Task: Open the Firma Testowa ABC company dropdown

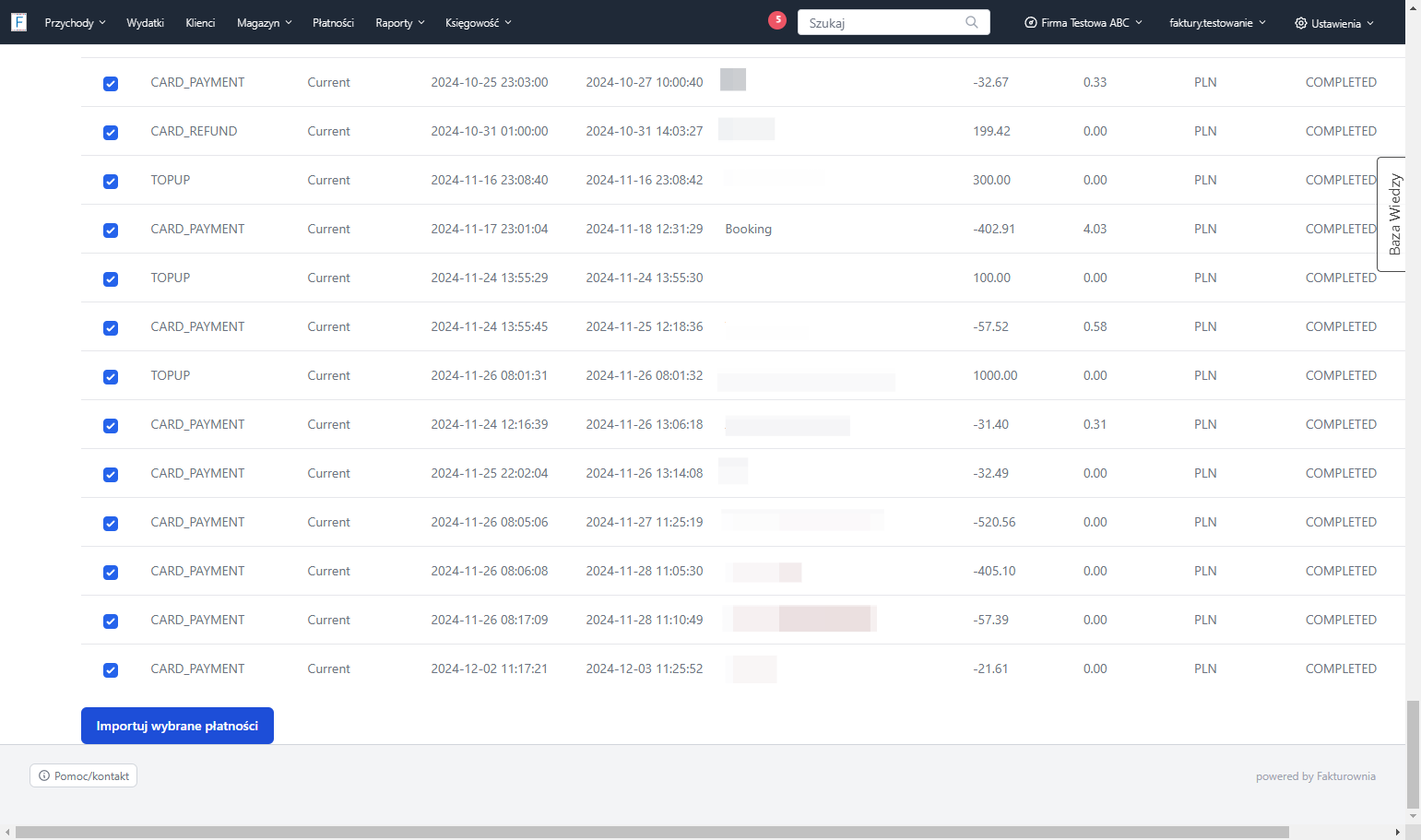Action: (x=1084, y=23)
